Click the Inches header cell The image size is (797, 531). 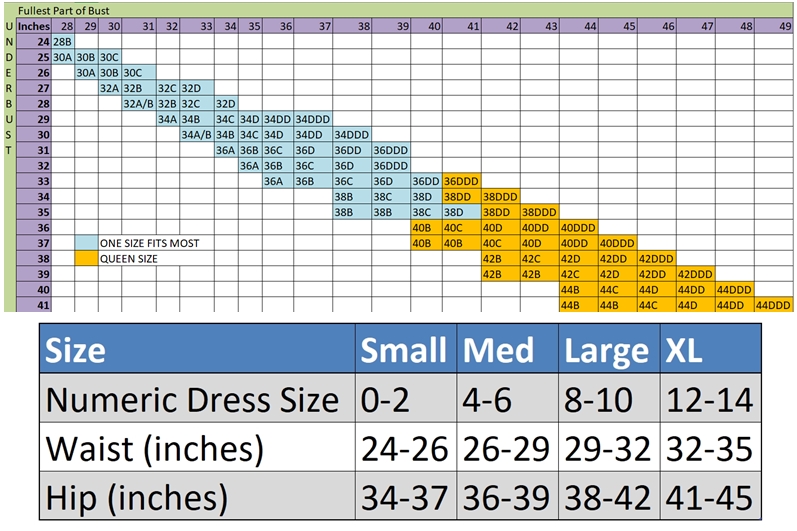pyautogui.click(x=32, y=25)
